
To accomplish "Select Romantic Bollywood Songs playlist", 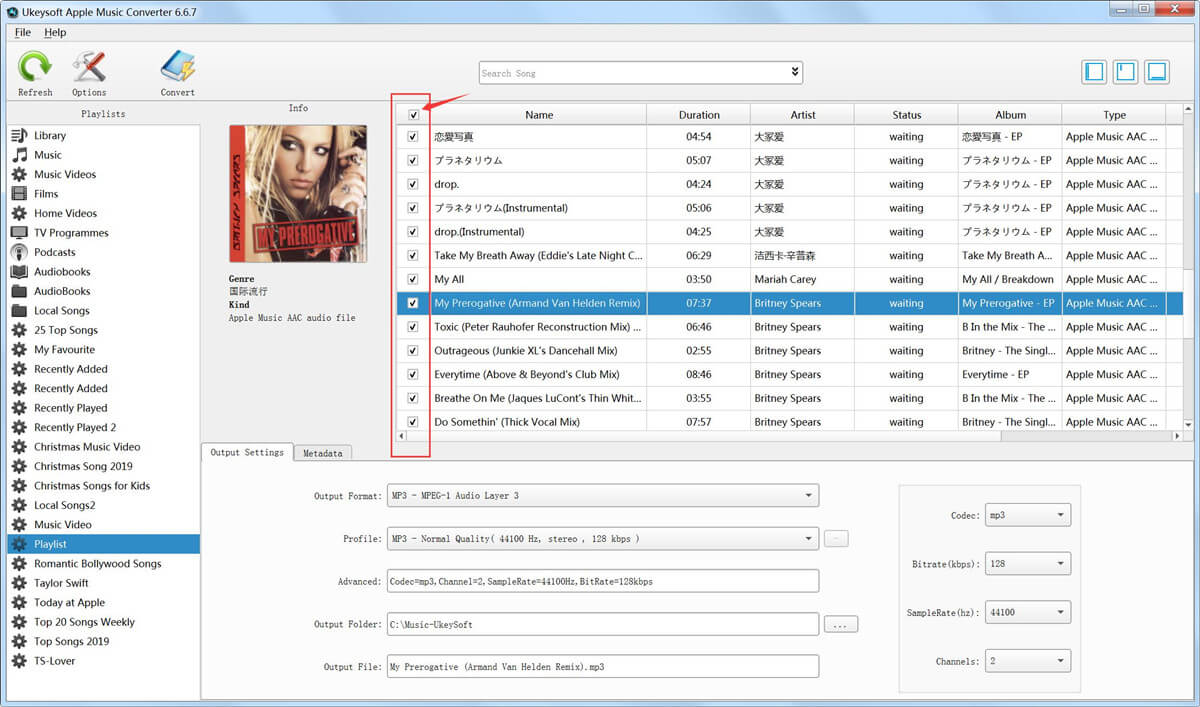I will pyautogui.click(x=97, y=564).
